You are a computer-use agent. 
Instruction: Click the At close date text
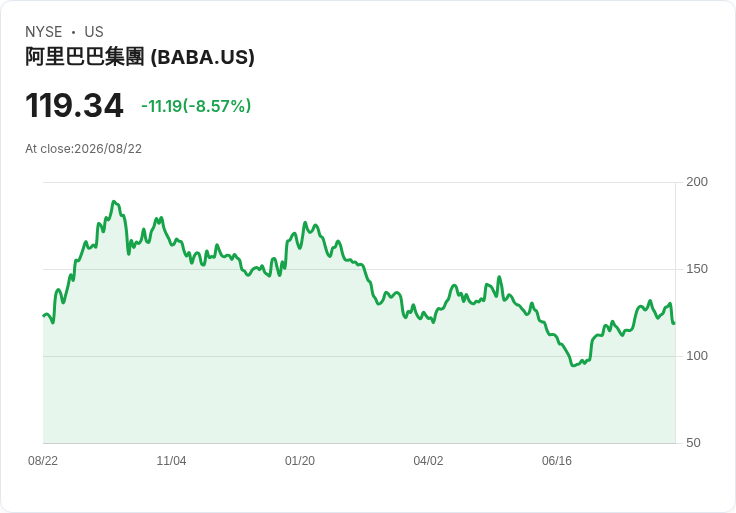pyautogui.click(x=84, y=149)
